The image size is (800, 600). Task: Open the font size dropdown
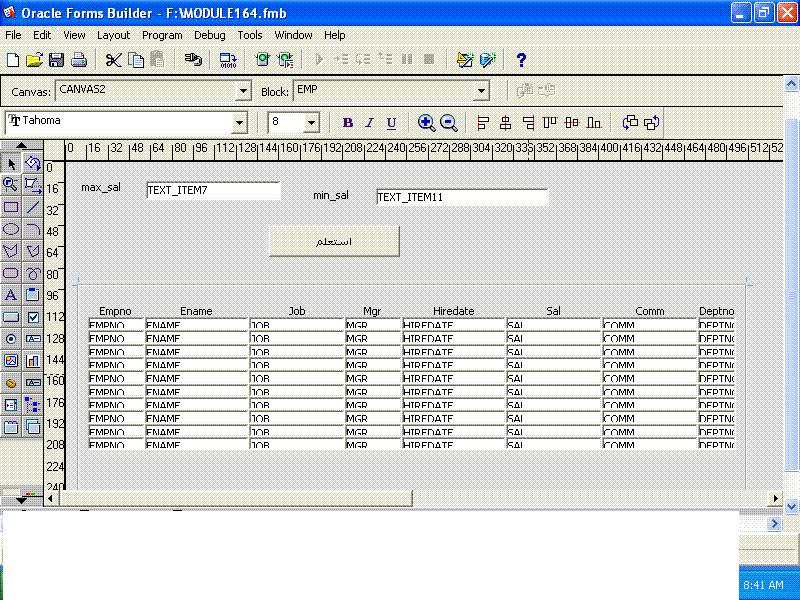click(x=311, y=123)
